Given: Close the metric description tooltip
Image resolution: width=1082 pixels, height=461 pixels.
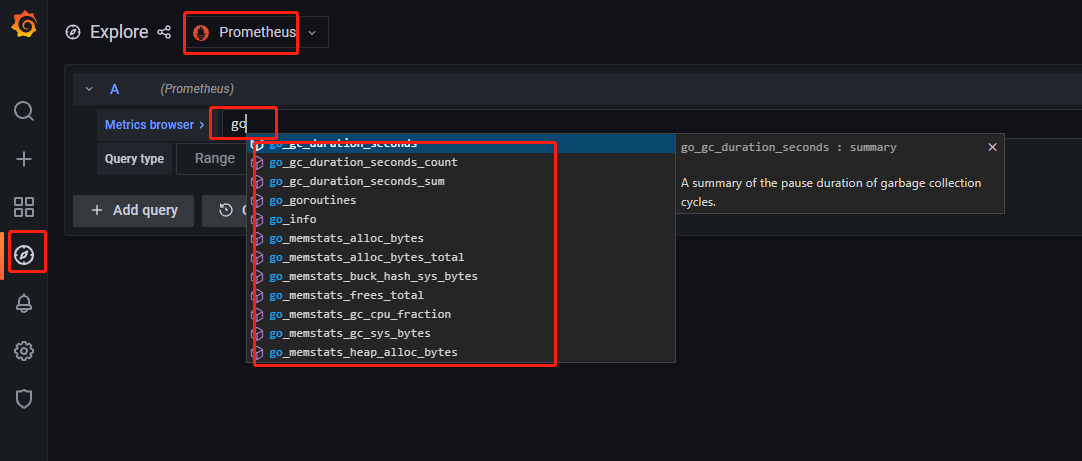Looking at the screenshot, I should point(992,147).
